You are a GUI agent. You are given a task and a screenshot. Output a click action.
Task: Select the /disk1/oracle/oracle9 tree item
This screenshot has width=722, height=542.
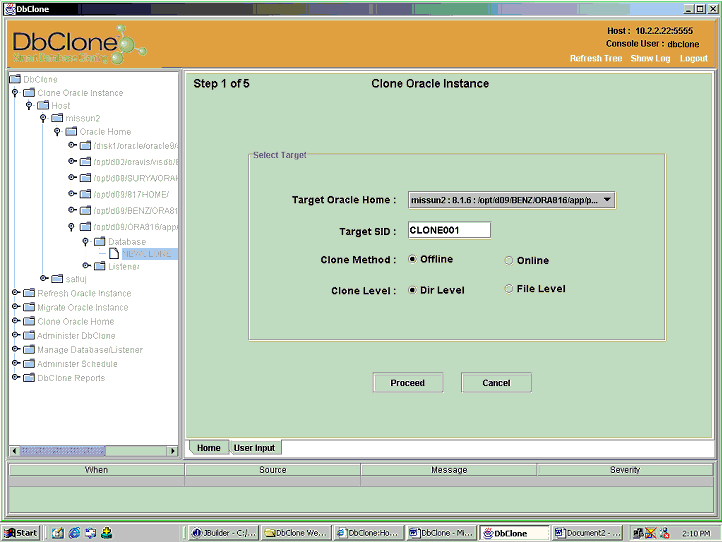coord(136,146)
